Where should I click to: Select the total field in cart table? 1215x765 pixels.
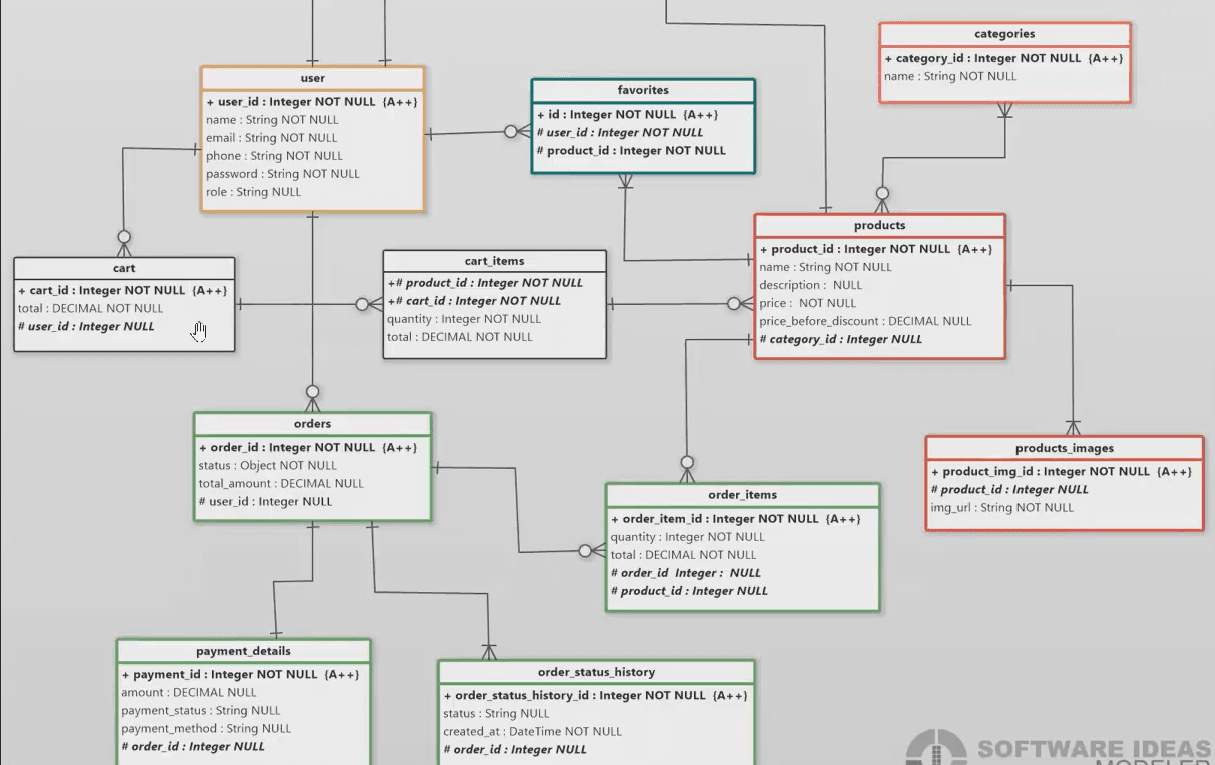pos(90,309)
